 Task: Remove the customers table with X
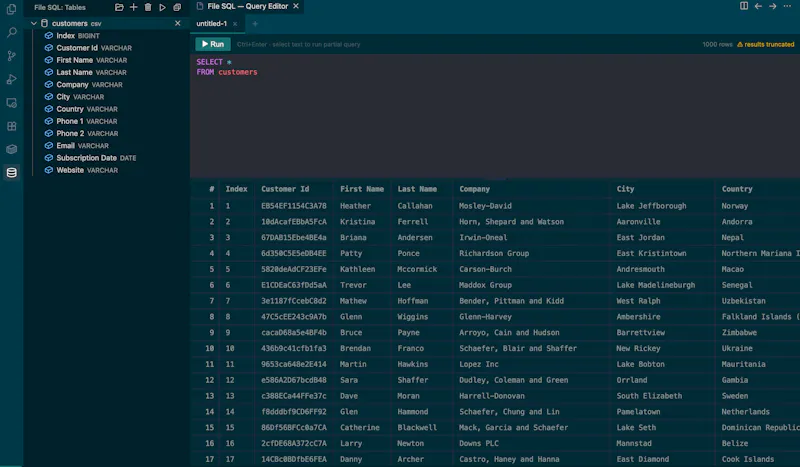178,23
